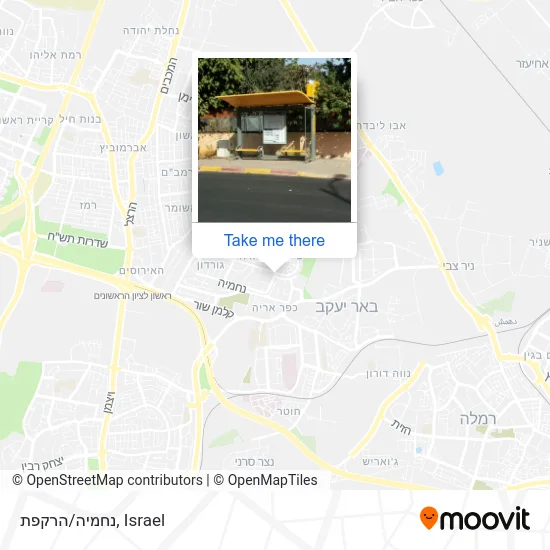Select the רמלה city label on map
550x550 pixels.
tap(478, 419)
